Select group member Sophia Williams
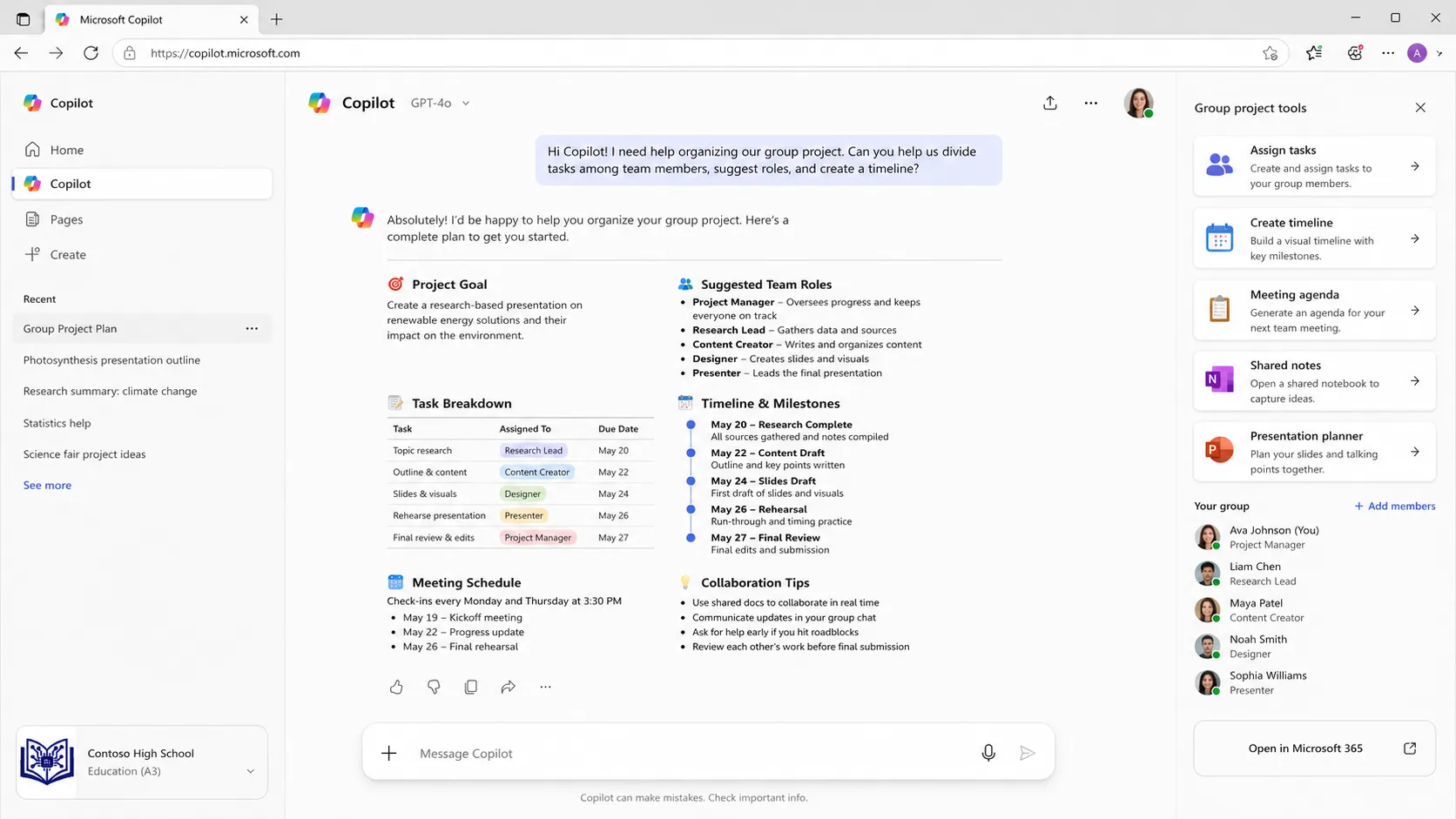Viewport: 1456px width, 819px height. coord(1314,682)
